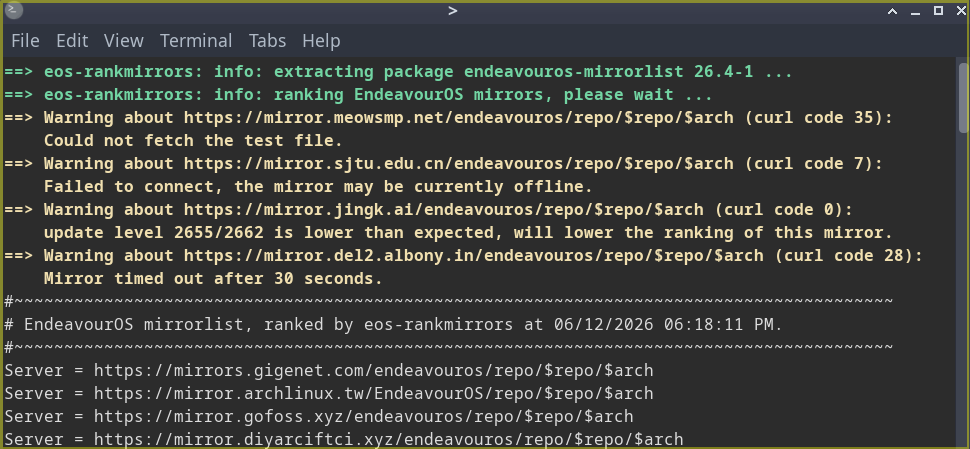Click the mirror.meowsmp.net warning URL
This screenshot has width=970, height=449.
[x=458, y=118]
